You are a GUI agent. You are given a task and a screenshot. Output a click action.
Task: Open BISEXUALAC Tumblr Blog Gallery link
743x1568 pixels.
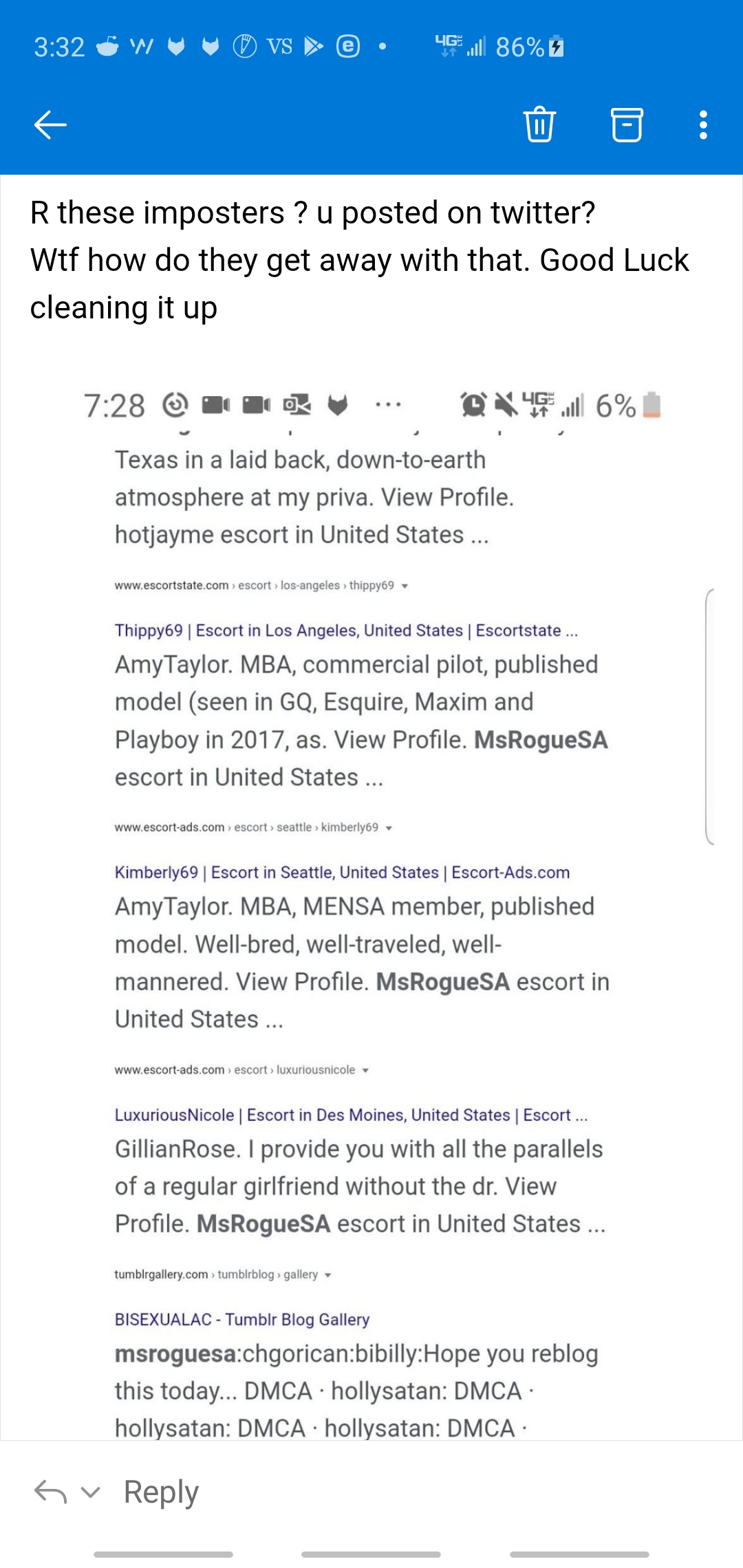(242, 1319)
